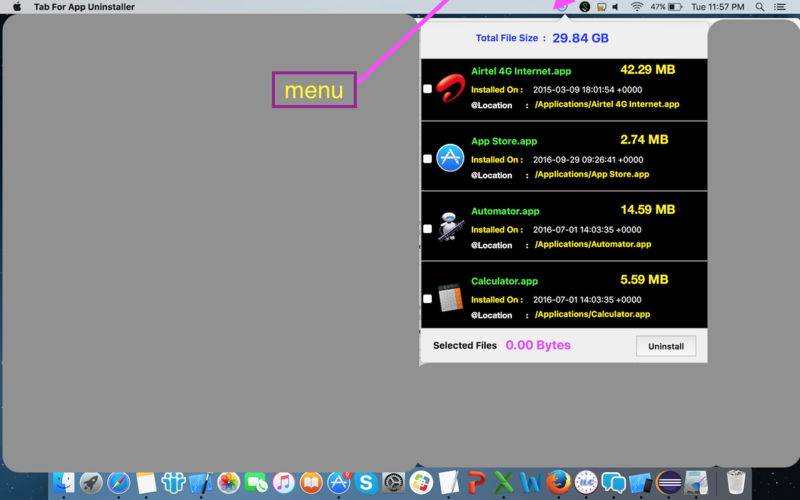Tick the checkbox for Airtel 4G Internet.app
Viewport: 800px width, 500px height.
pyautogui.click(x=428, y=89)
